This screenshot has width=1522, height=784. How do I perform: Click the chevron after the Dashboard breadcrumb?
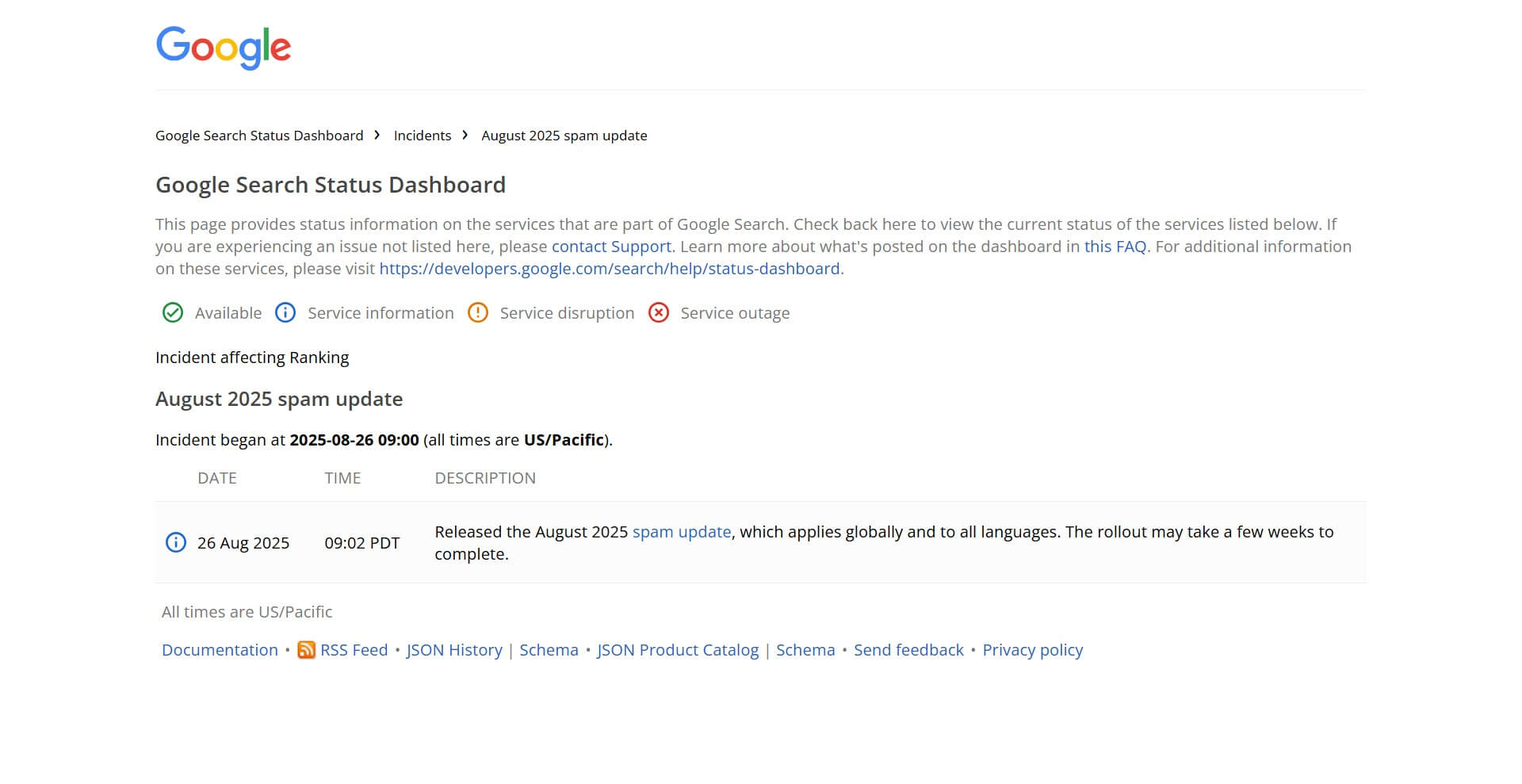pyautogui.click(x=378, y=136)
